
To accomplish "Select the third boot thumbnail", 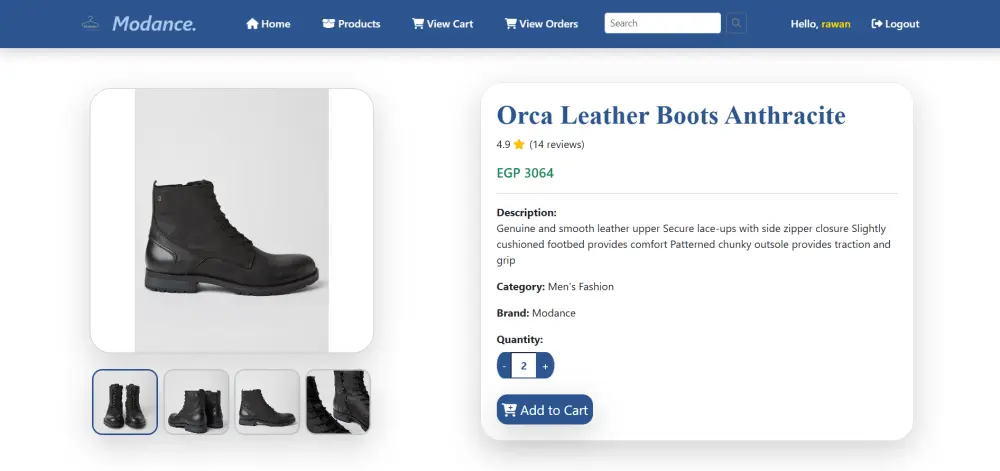I will [x=267, y=402].
